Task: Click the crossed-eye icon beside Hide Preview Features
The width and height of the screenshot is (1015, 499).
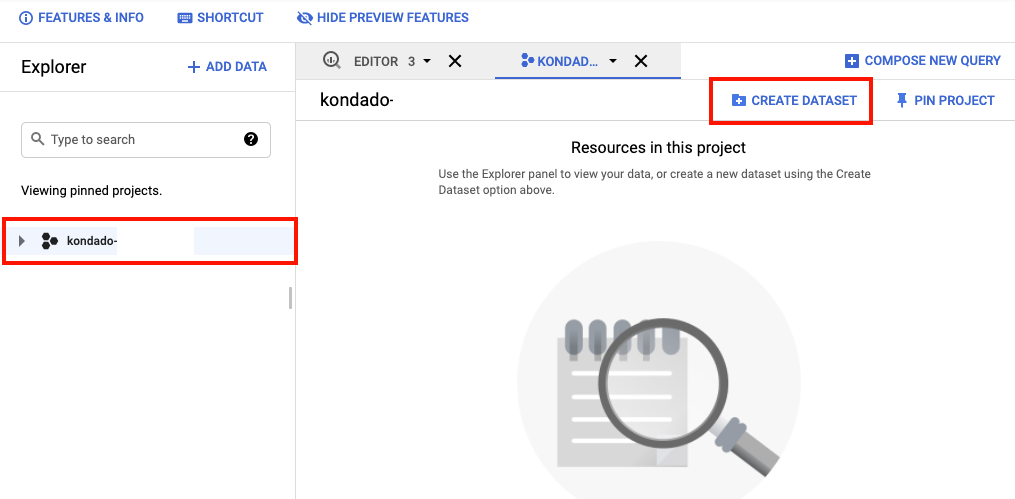Action: [x=304, y=18]
